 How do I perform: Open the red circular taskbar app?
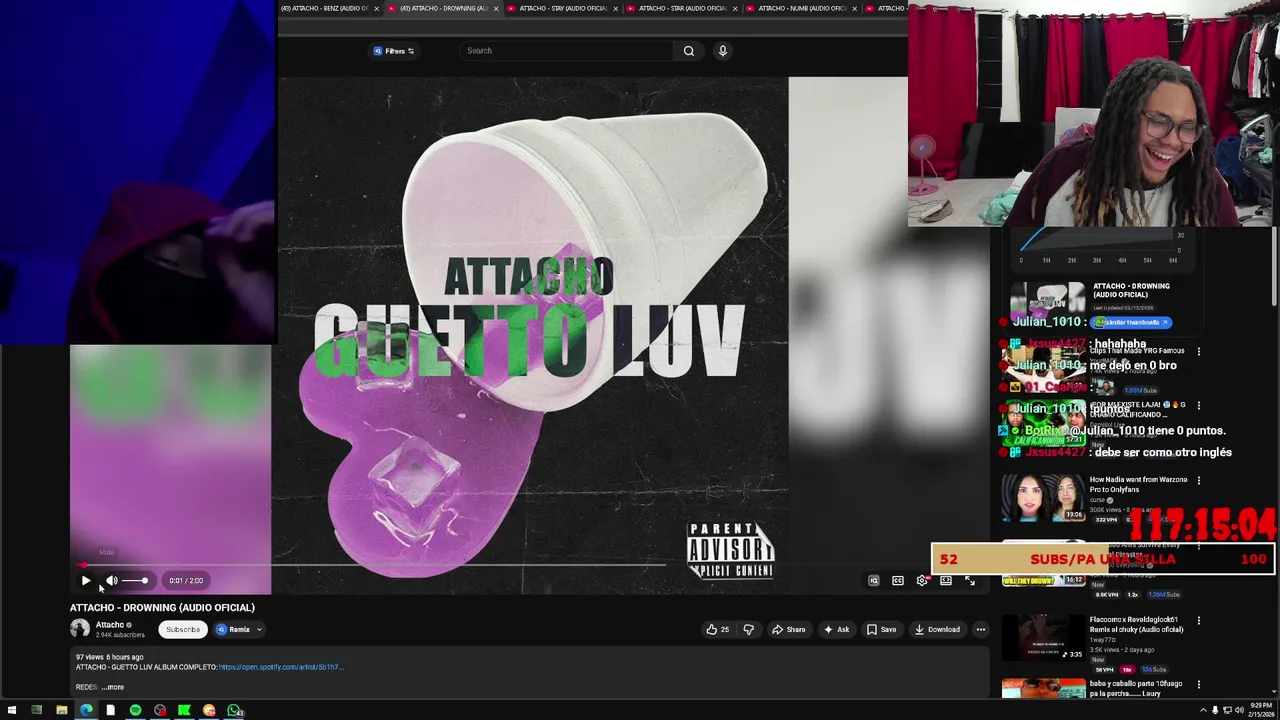click(160, 711)
